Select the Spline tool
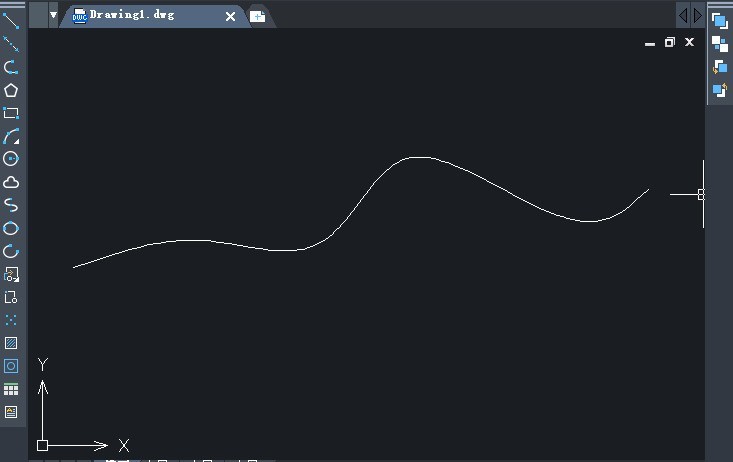 [x=11, y=205]
